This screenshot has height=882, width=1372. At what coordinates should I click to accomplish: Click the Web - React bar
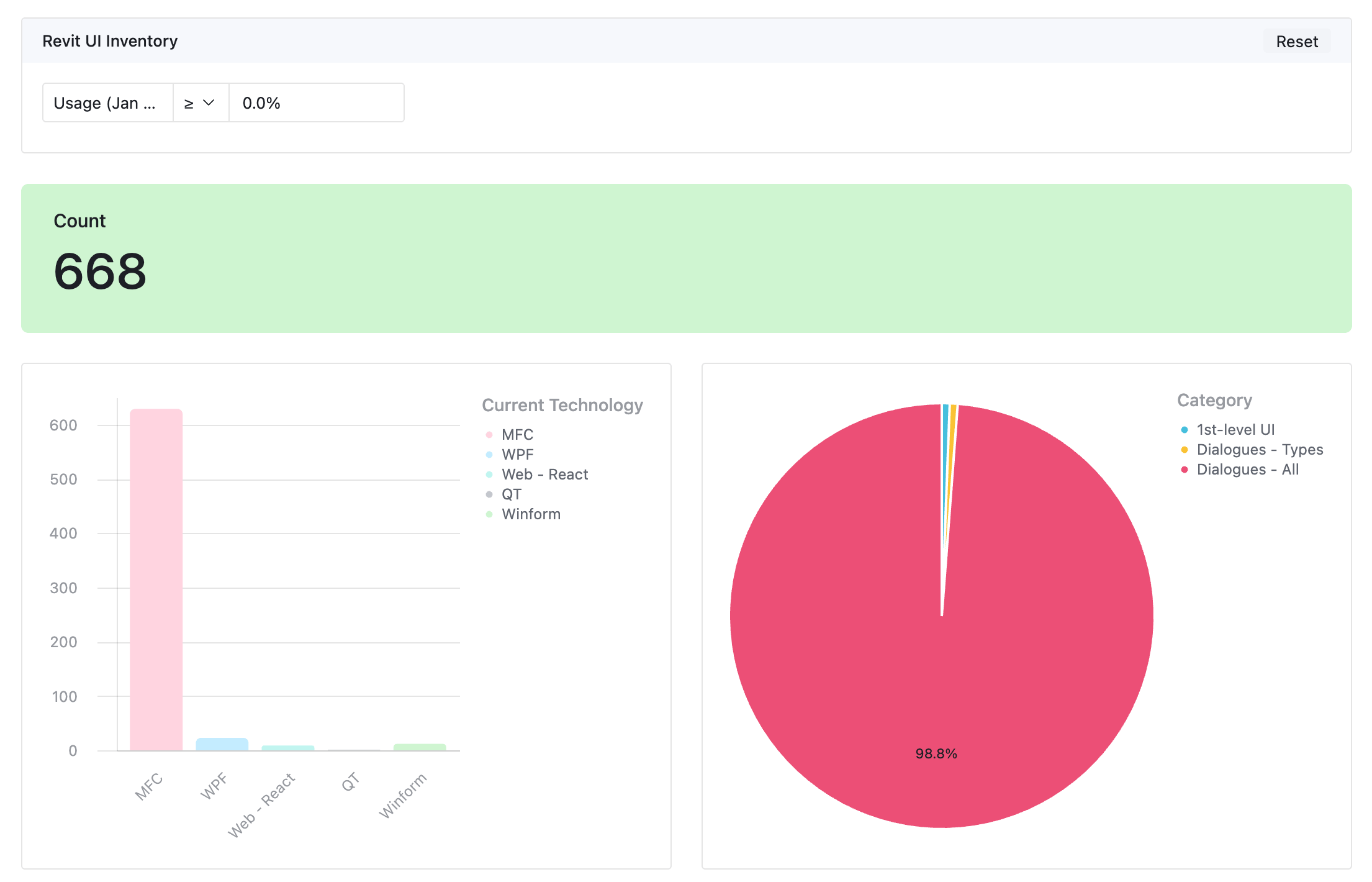288,748
